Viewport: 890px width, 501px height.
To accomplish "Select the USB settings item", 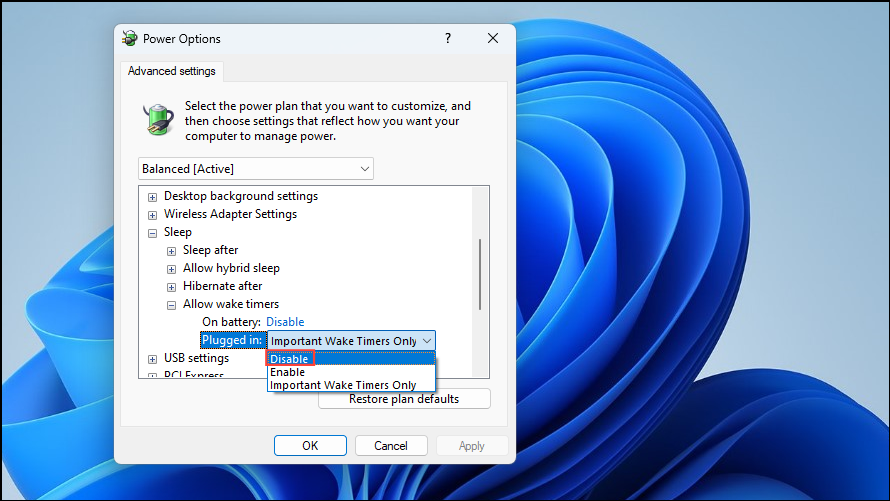I will (x=196, y=358).
